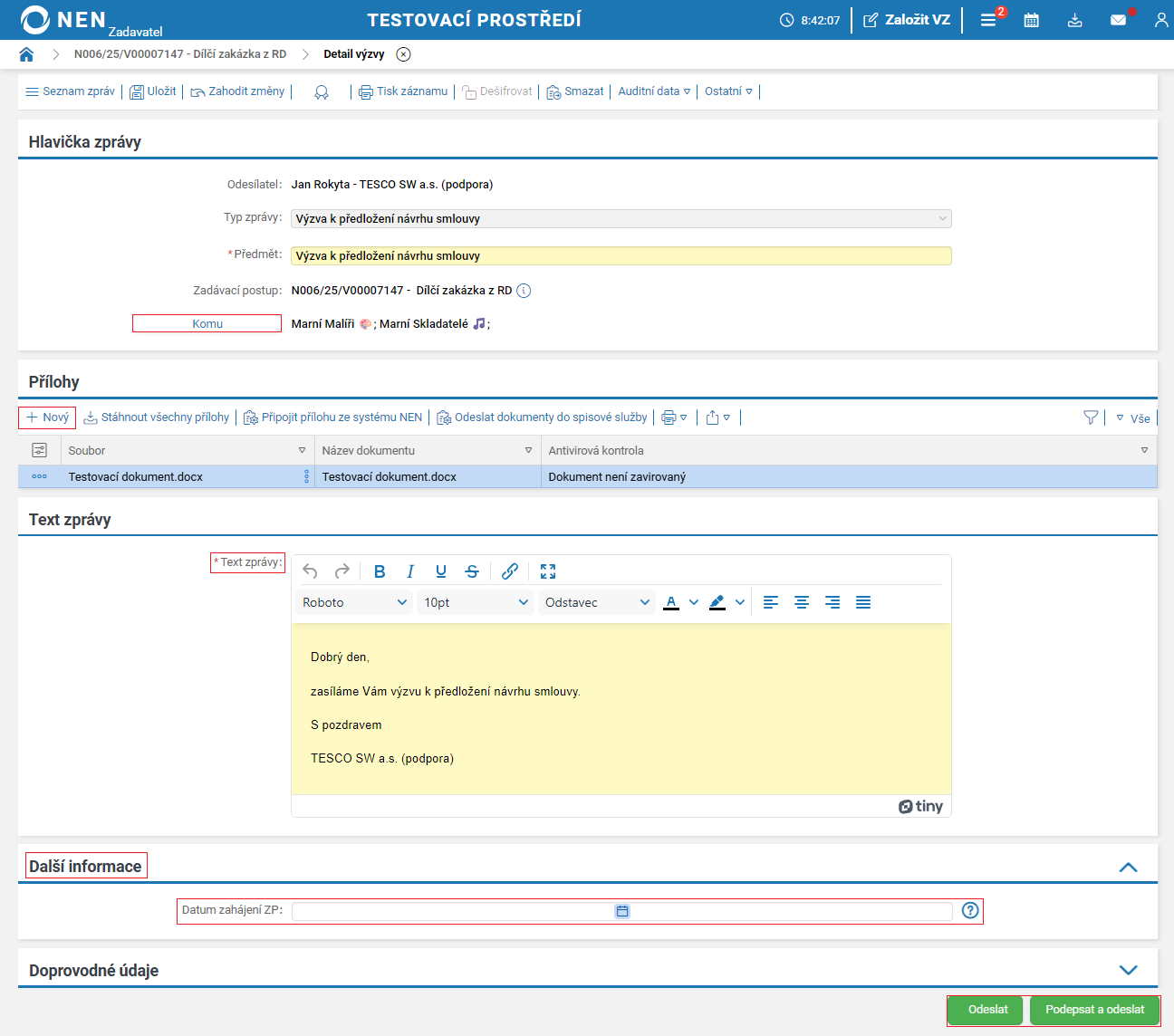Toggle underline formatting in editor

click(441, 571)
